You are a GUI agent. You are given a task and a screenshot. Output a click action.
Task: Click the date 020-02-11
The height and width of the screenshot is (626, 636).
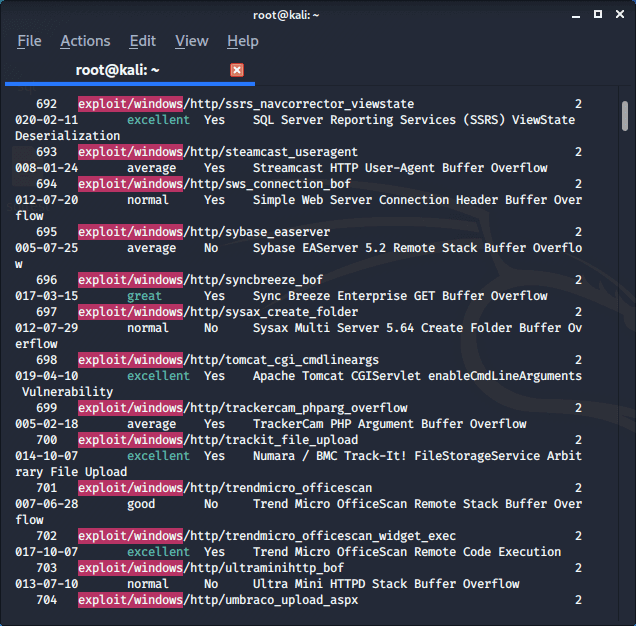coord(47,120)
